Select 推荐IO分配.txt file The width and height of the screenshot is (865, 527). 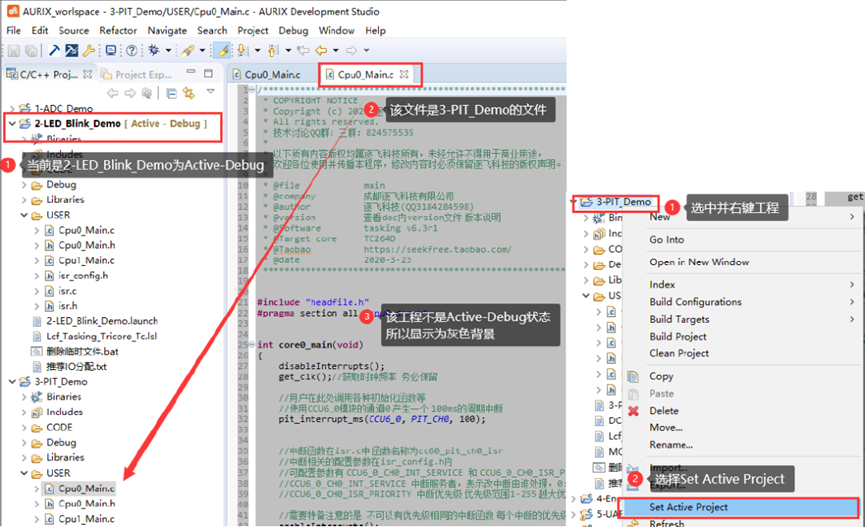[x=76, y=366]
